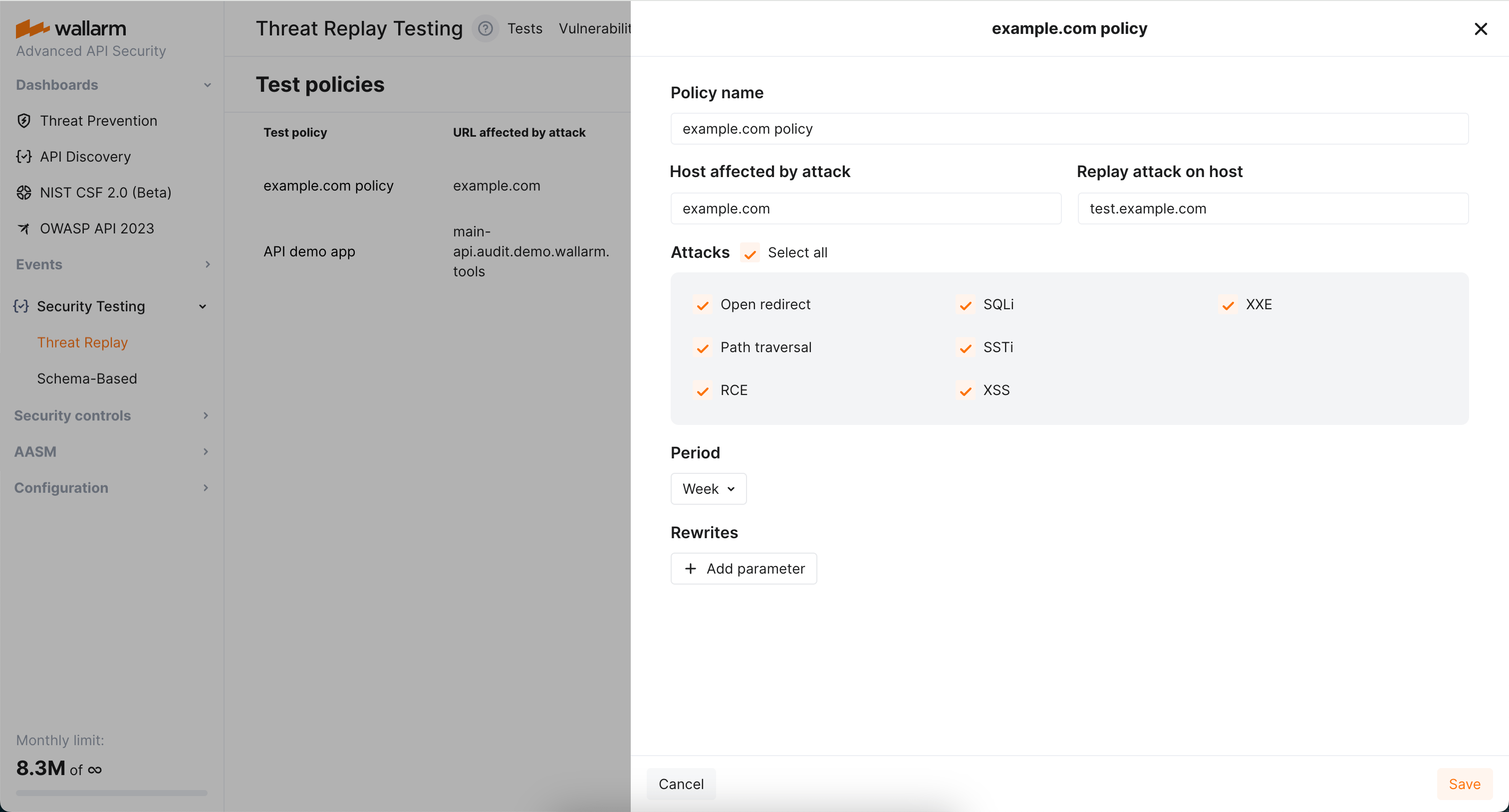Click the Replay attack on host field
This screenshot has height=812, width=1509.
(1272, 208)
